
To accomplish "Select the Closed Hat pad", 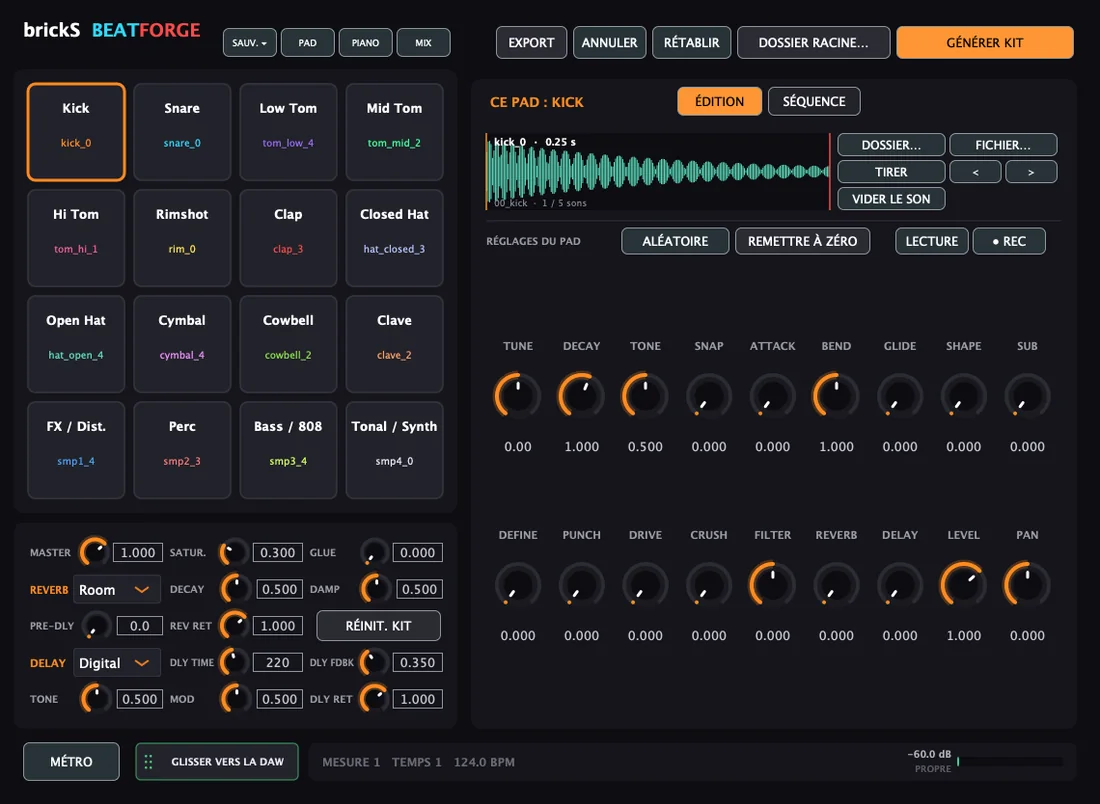I will point(394,238).
